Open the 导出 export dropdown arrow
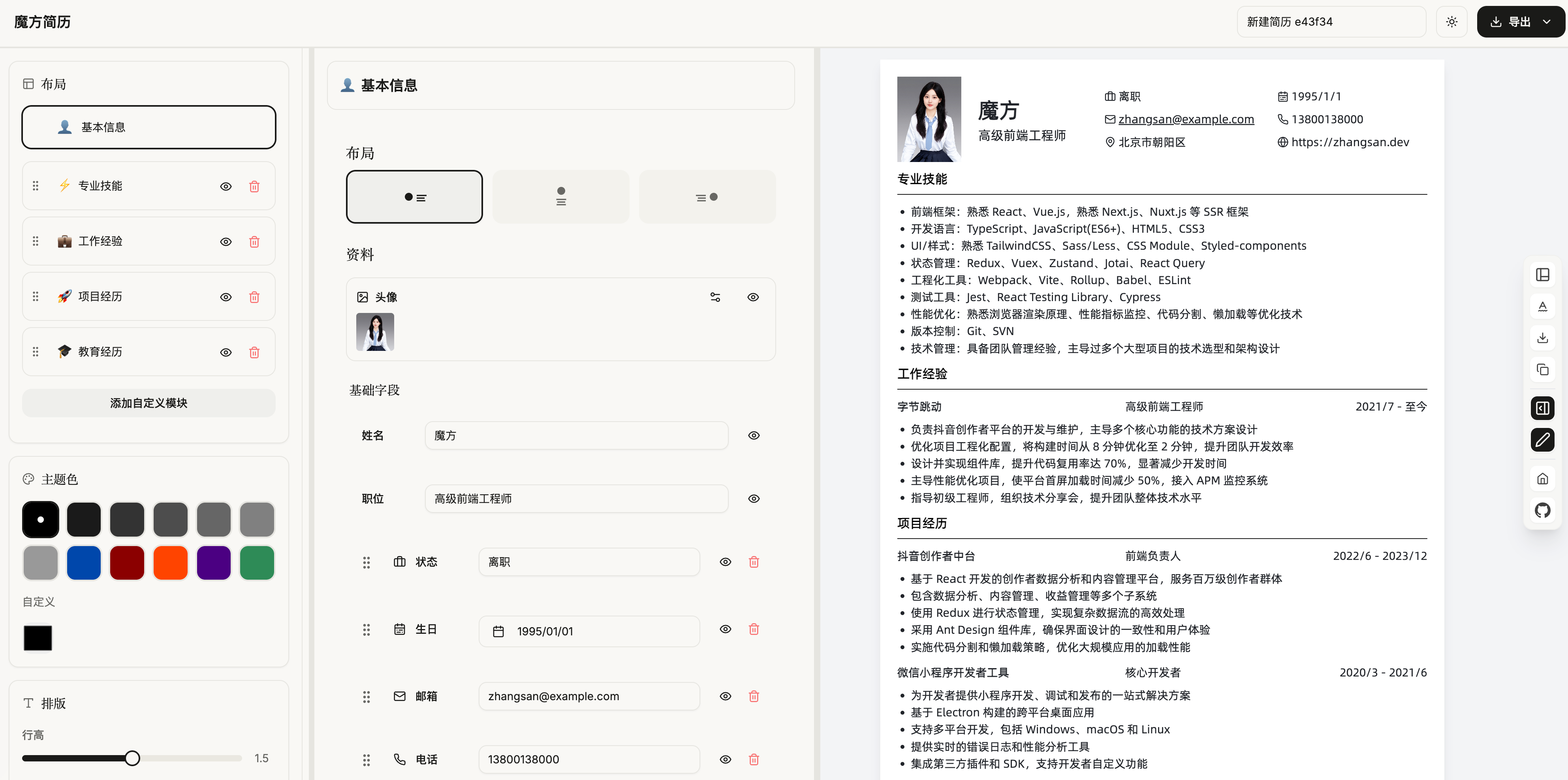This screenshot has height=780, width=1568. (1547, 21)
